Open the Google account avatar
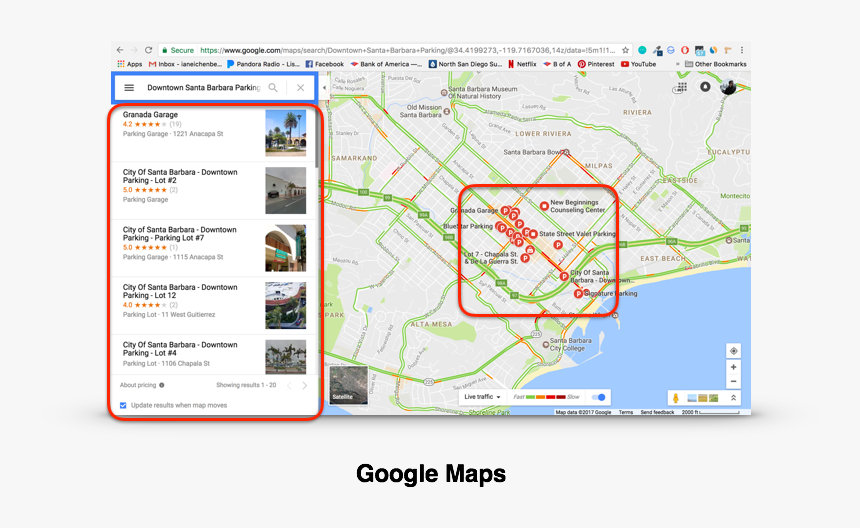860x528 pixels. (x=728, y=87)
